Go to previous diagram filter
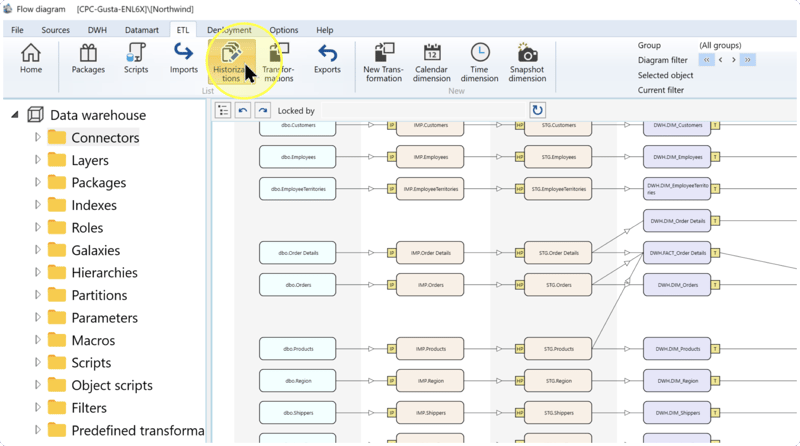 [720, 60]
